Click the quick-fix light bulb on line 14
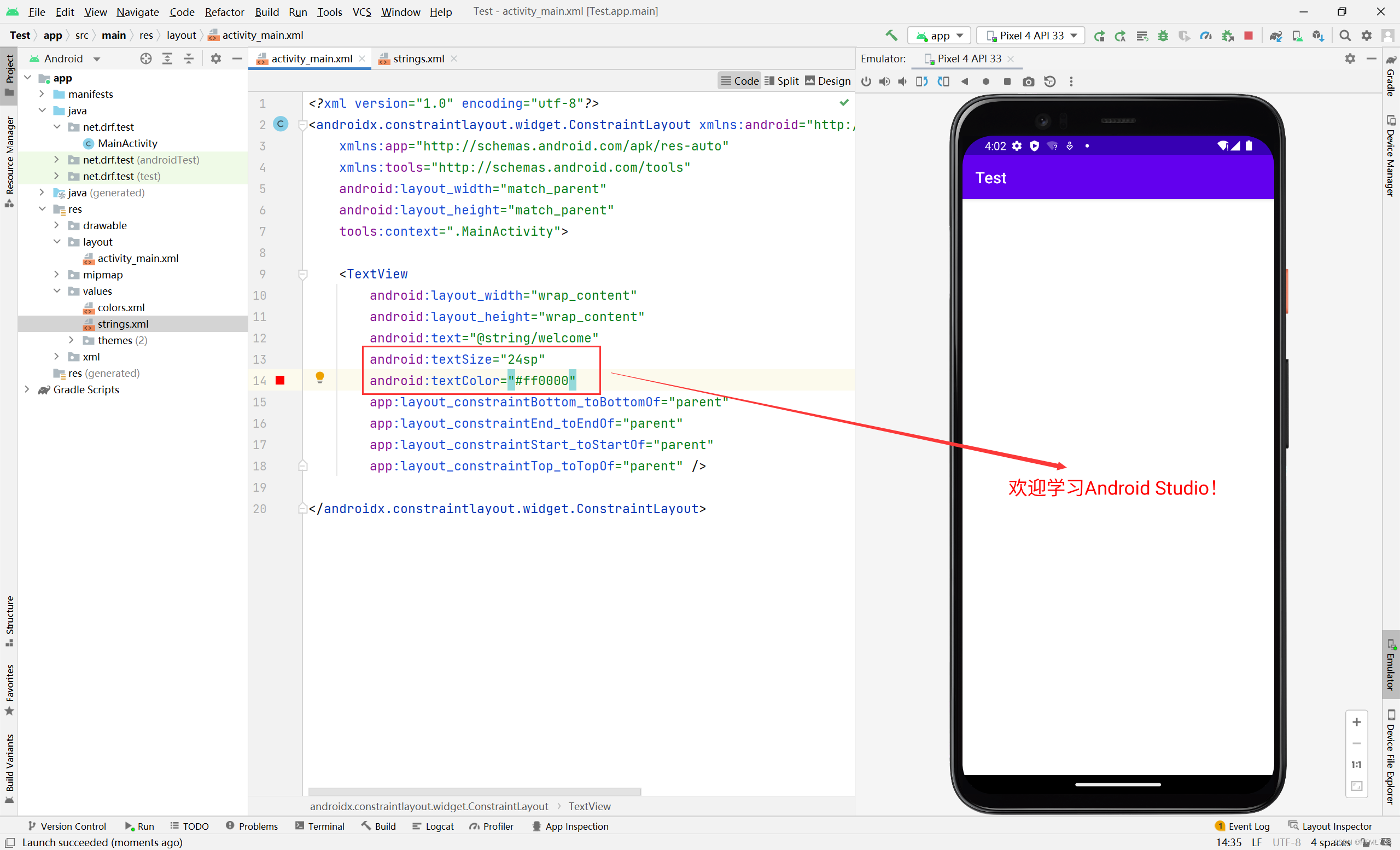This screenshot has width=1400, height=850. [x=320, y=377]
